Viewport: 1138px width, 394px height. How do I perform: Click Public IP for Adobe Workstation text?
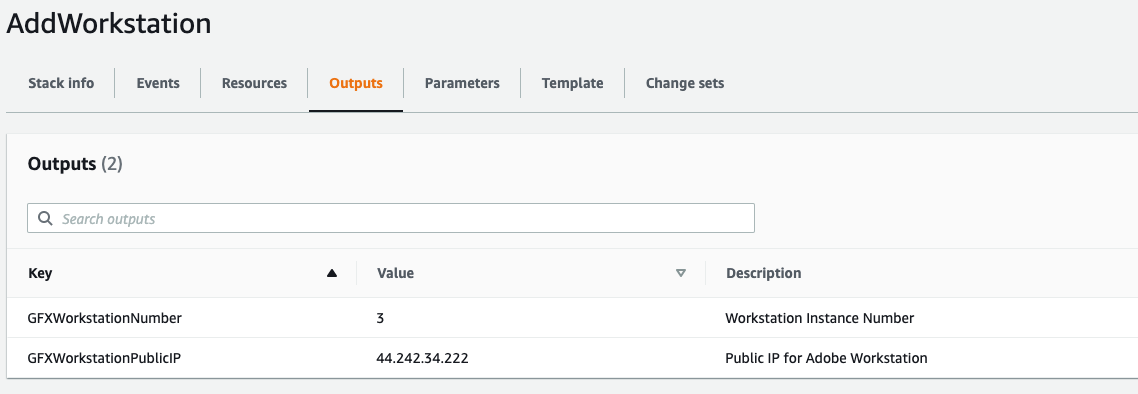(826, 358)
